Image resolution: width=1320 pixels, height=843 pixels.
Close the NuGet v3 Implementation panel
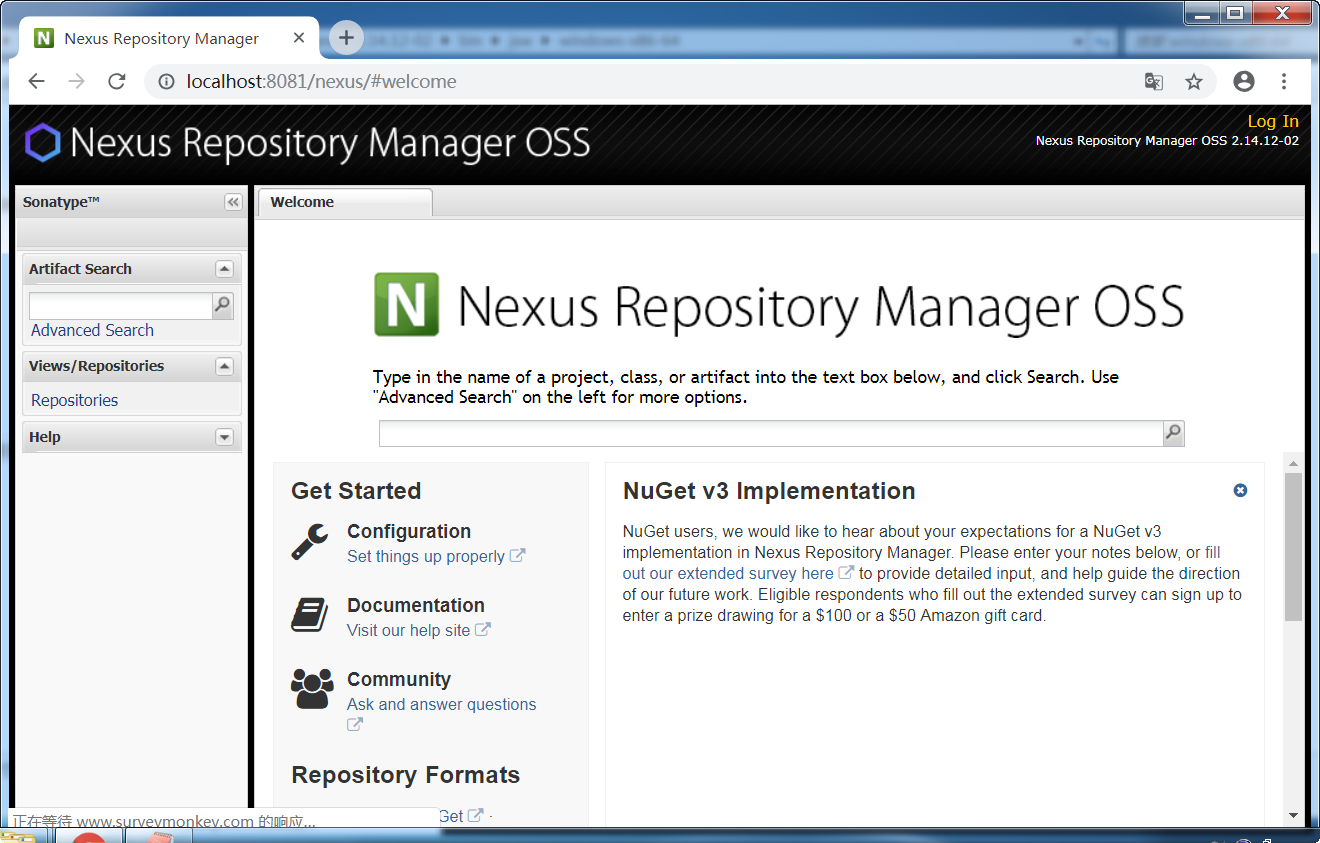(x=1240, y=490)
